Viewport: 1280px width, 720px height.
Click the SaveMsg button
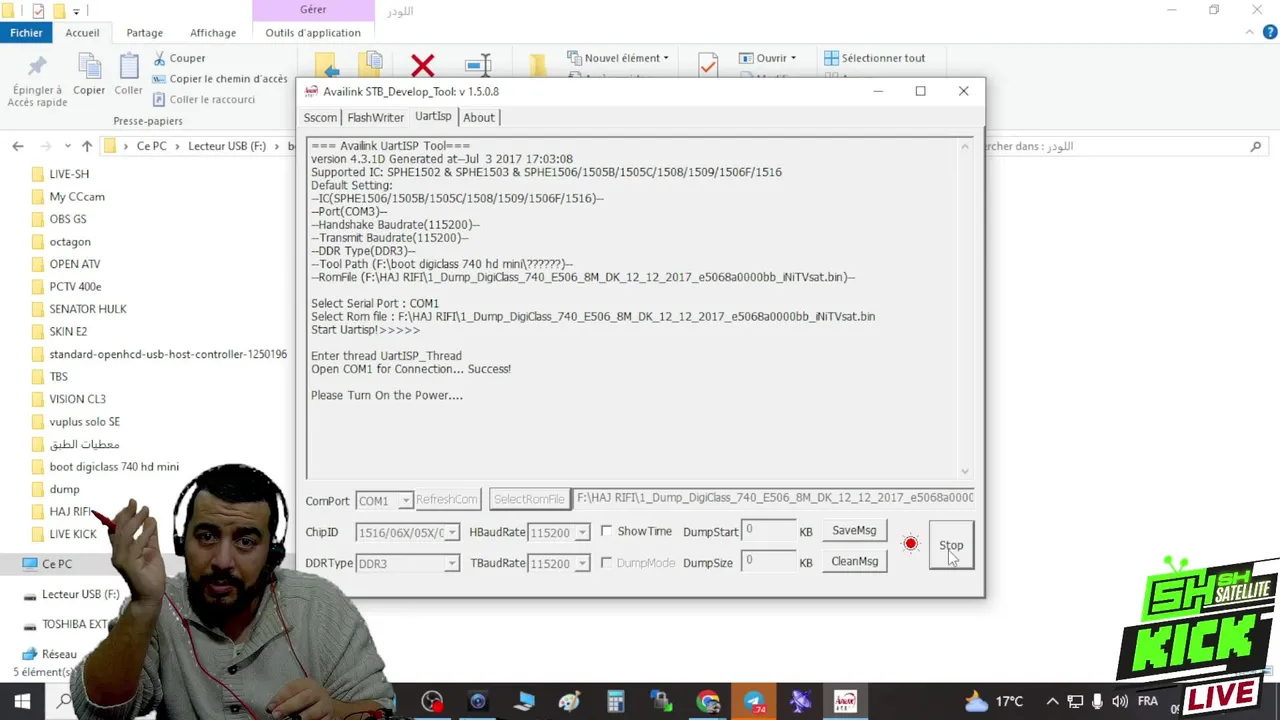click(854, 530)
